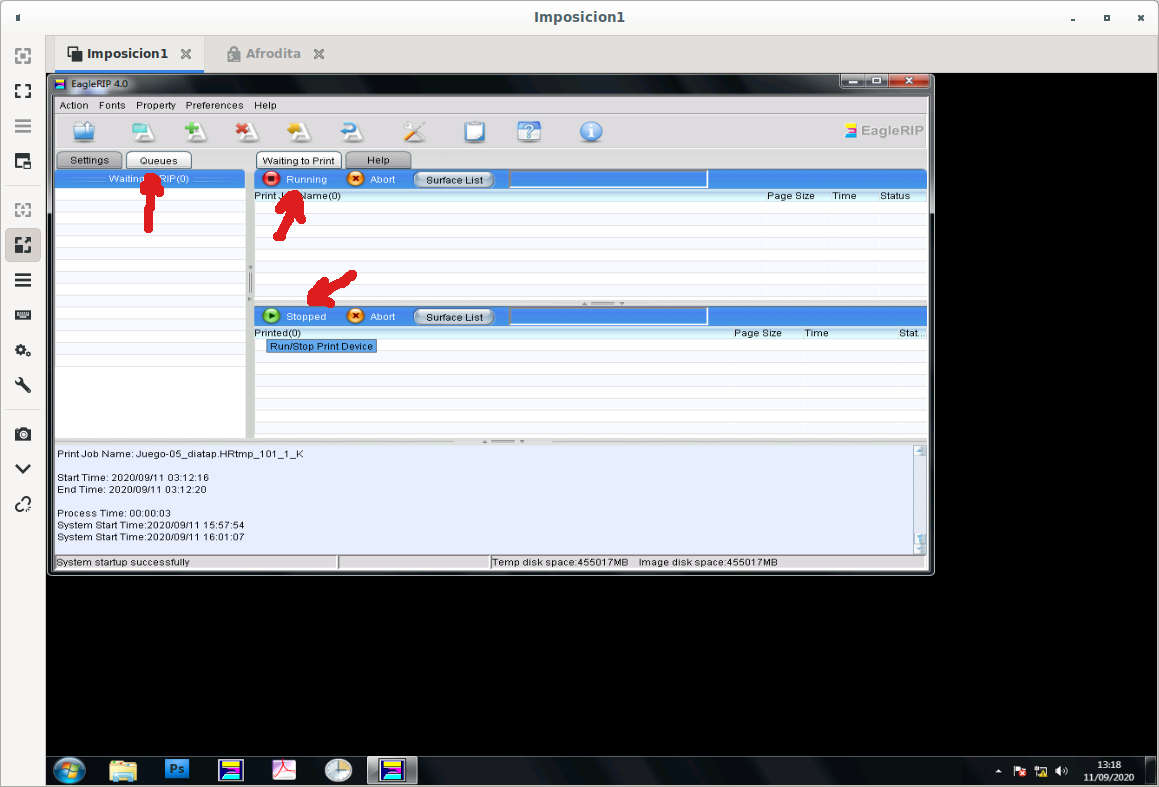Click the wrench icon in left sidebar
Image resolution: width=1159 pixels, height=787 pixels.
[x=22, y=385]
